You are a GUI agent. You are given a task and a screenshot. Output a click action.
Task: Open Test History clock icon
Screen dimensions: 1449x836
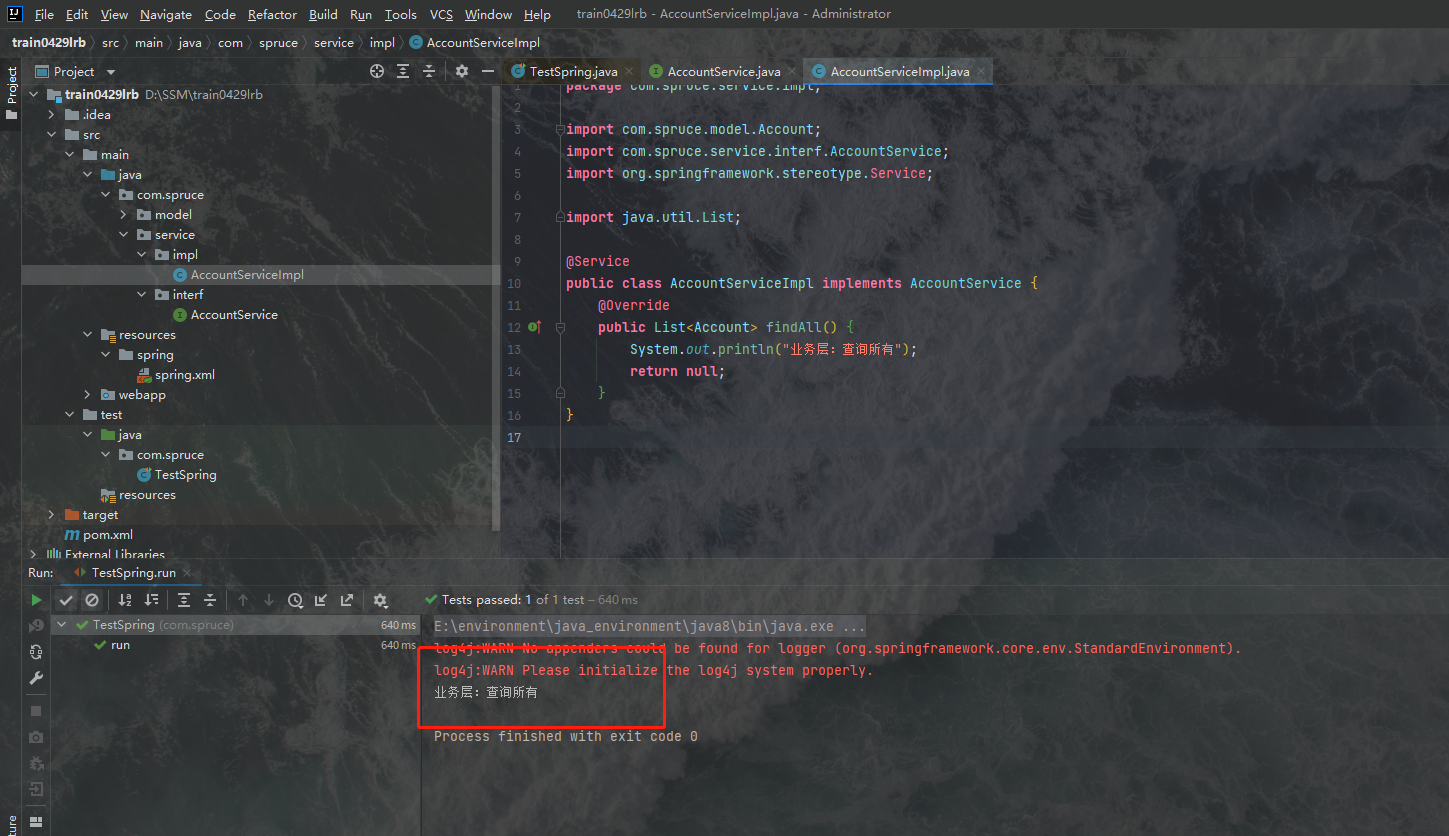295,600
